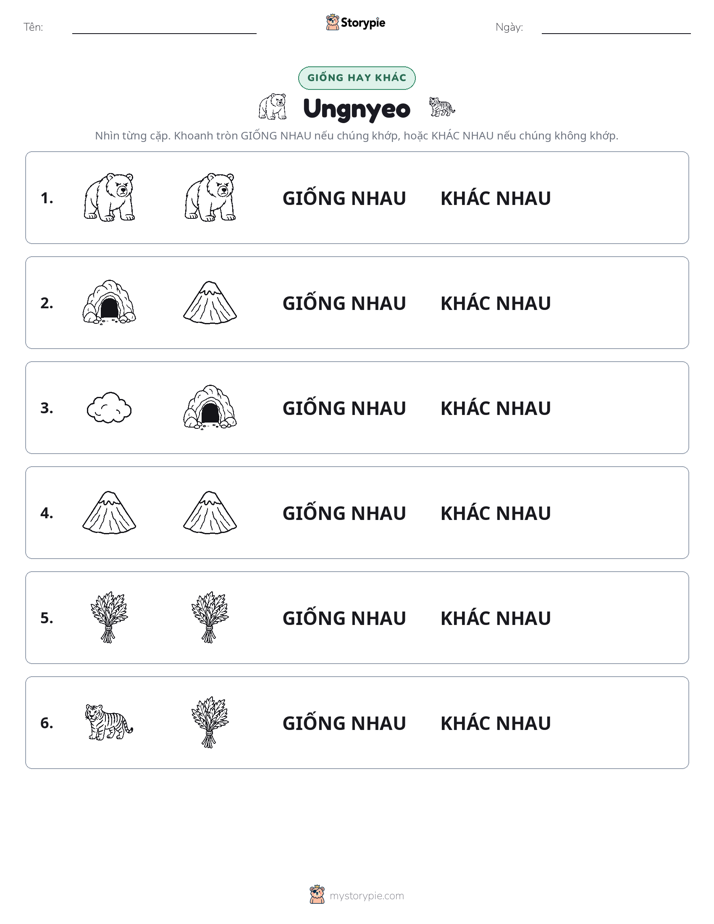Image resolution: width=714 pixels, height=924 pixels.
Task: Click the Tên name input line
Action: [x=164, y=28]
